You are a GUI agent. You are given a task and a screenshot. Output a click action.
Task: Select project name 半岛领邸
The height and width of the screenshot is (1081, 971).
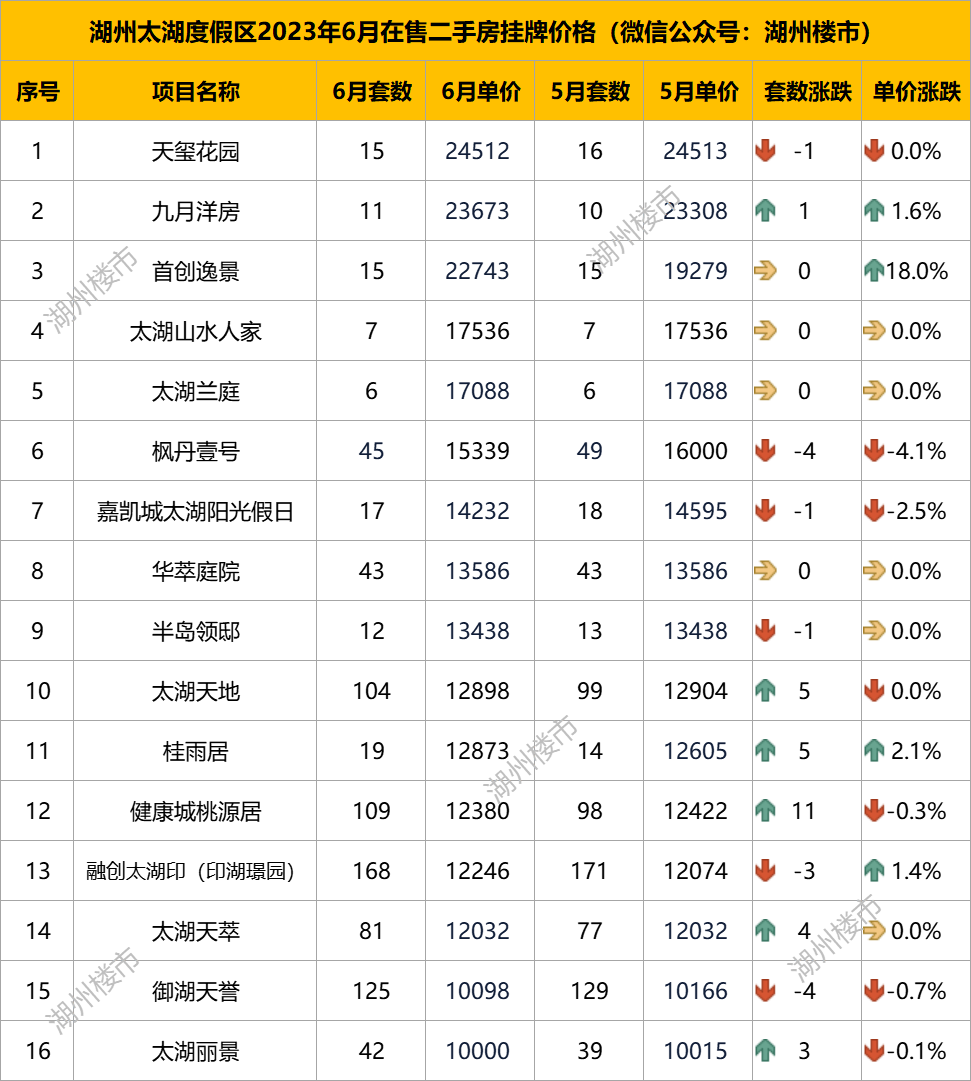tap(195, 631)
